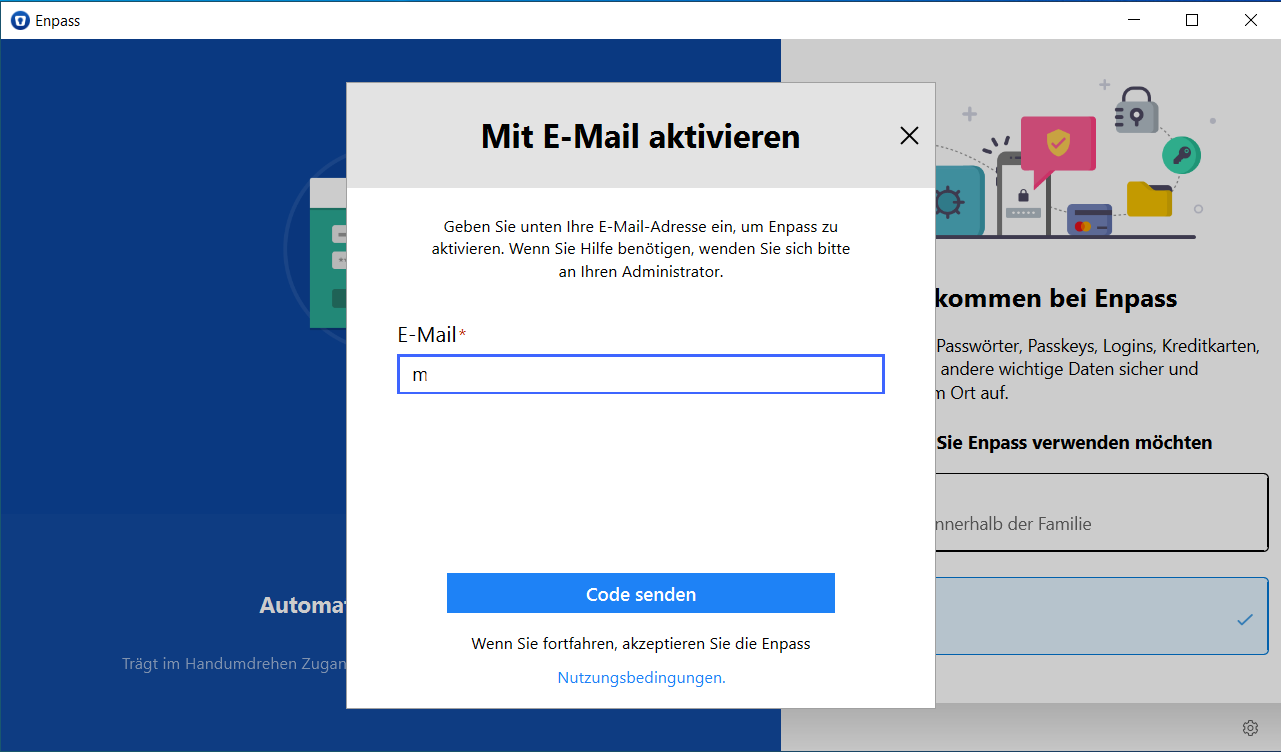Click the yellow folder icon
This screenshot has width=1281, height=752.
[1149, 200]
